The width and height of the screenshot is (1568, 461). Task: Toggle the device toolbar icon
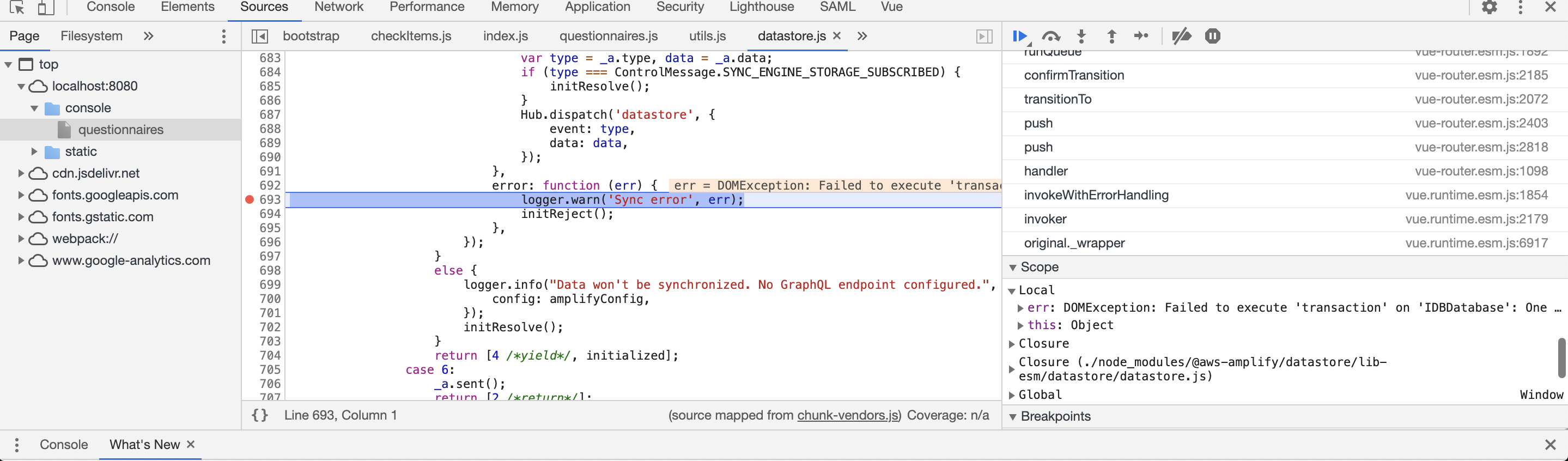coord(46,7)
